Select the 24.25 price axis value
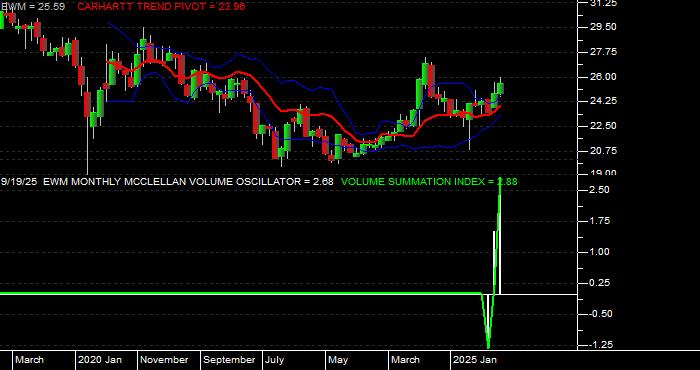 [x=604, y=101]
